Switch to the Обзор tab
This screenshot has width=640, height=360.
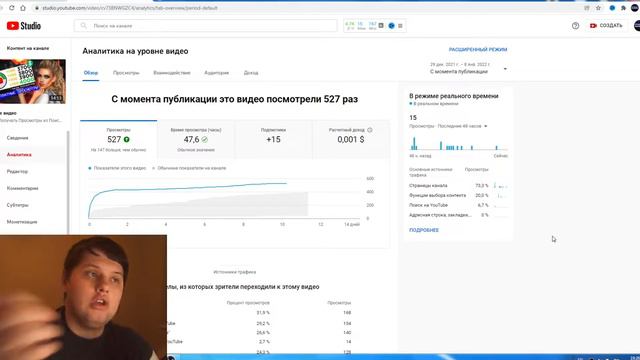pyautogui.click(x=91, y=73)
